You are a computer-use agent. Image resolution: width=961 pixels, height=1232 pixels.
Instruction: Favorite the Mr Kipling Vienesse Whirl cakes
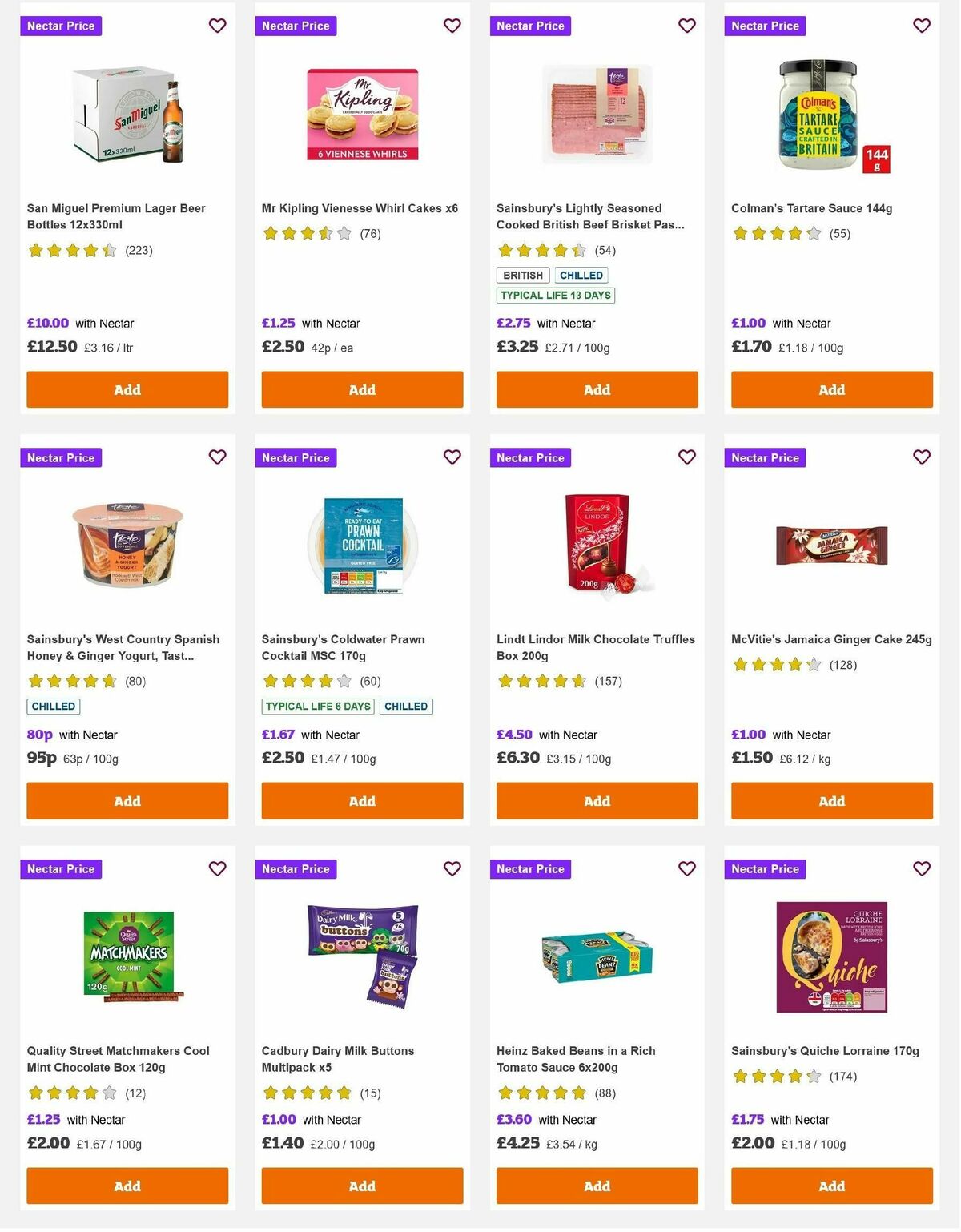tap(452, 26)
